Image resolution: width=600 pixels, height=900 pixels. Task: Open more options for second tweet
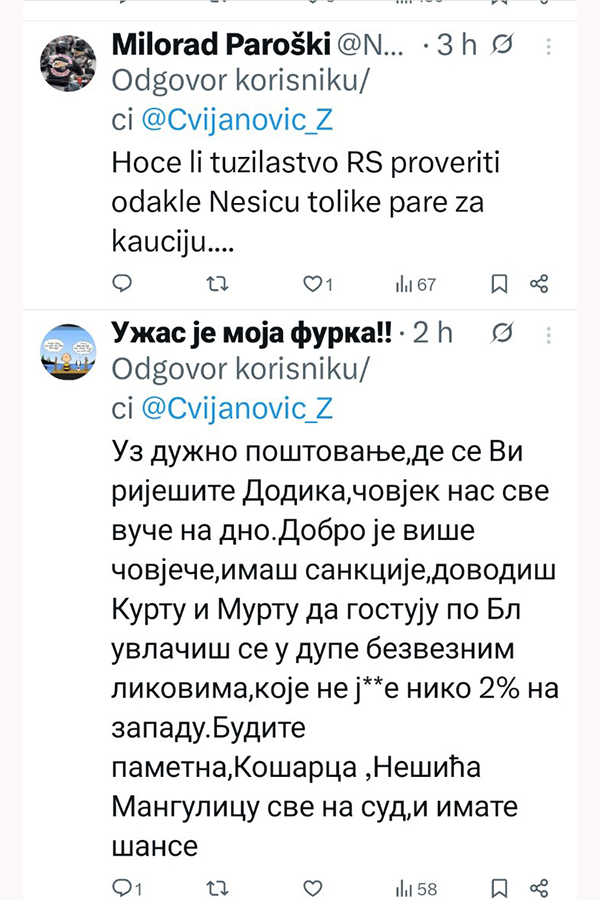click(x=548, y=332)
